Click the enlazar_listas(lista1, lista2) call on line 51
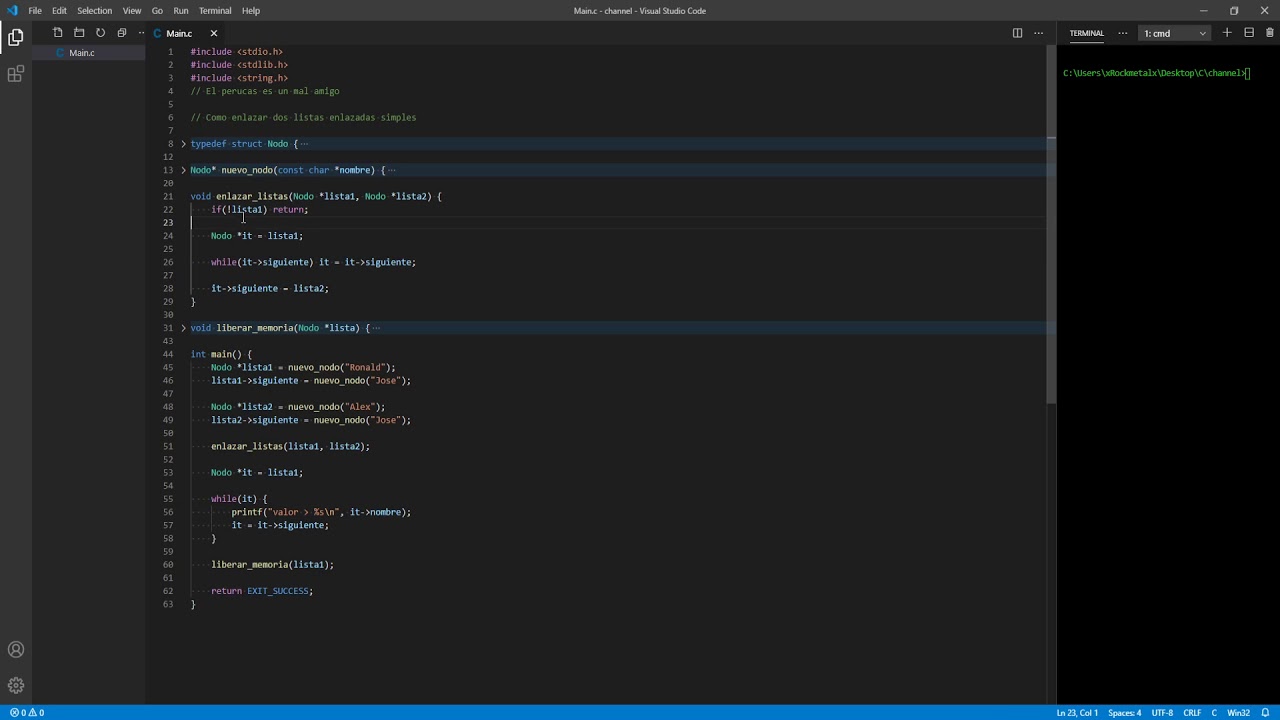 point(290,446)
